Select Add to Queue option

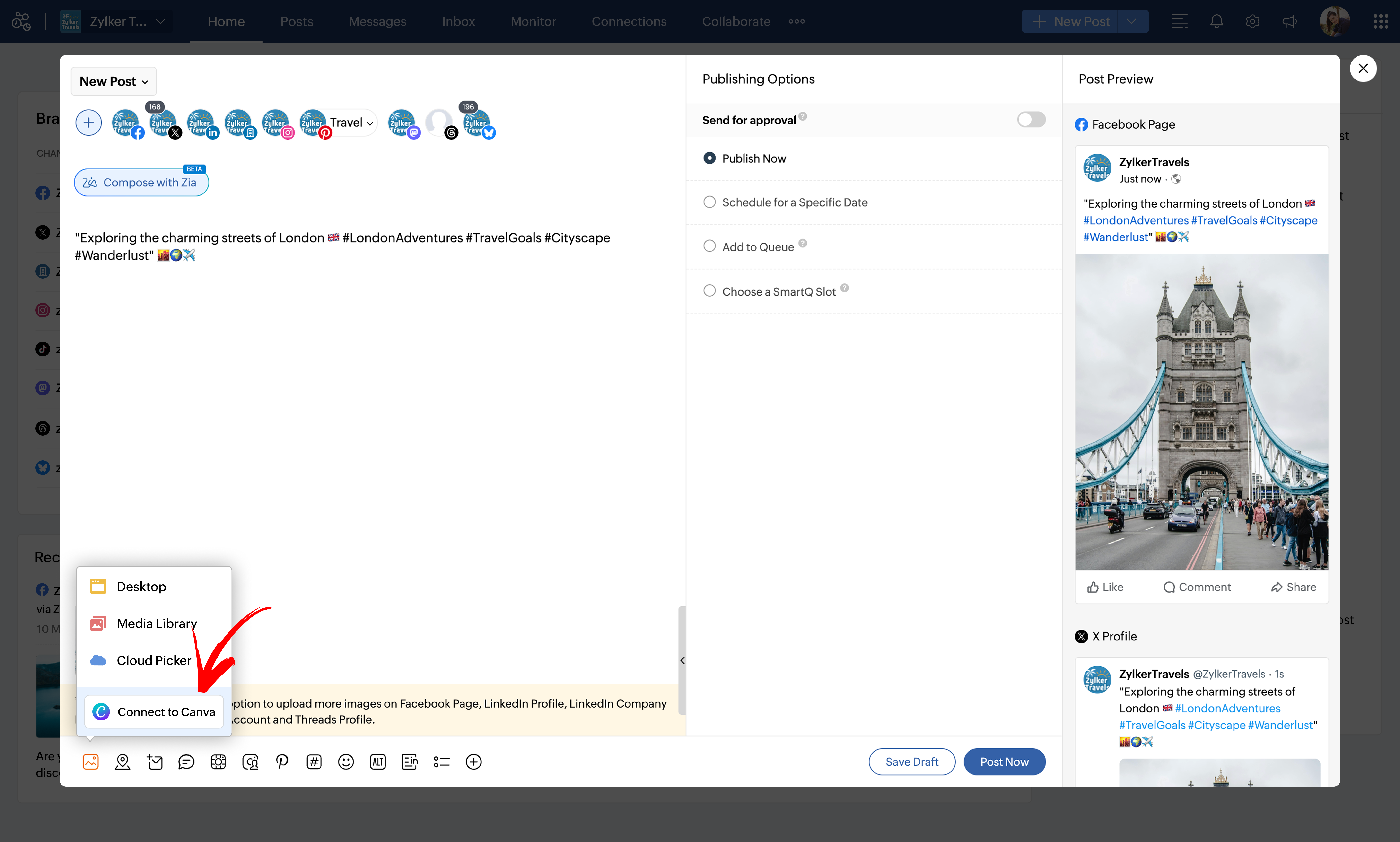tap(709, 246)
